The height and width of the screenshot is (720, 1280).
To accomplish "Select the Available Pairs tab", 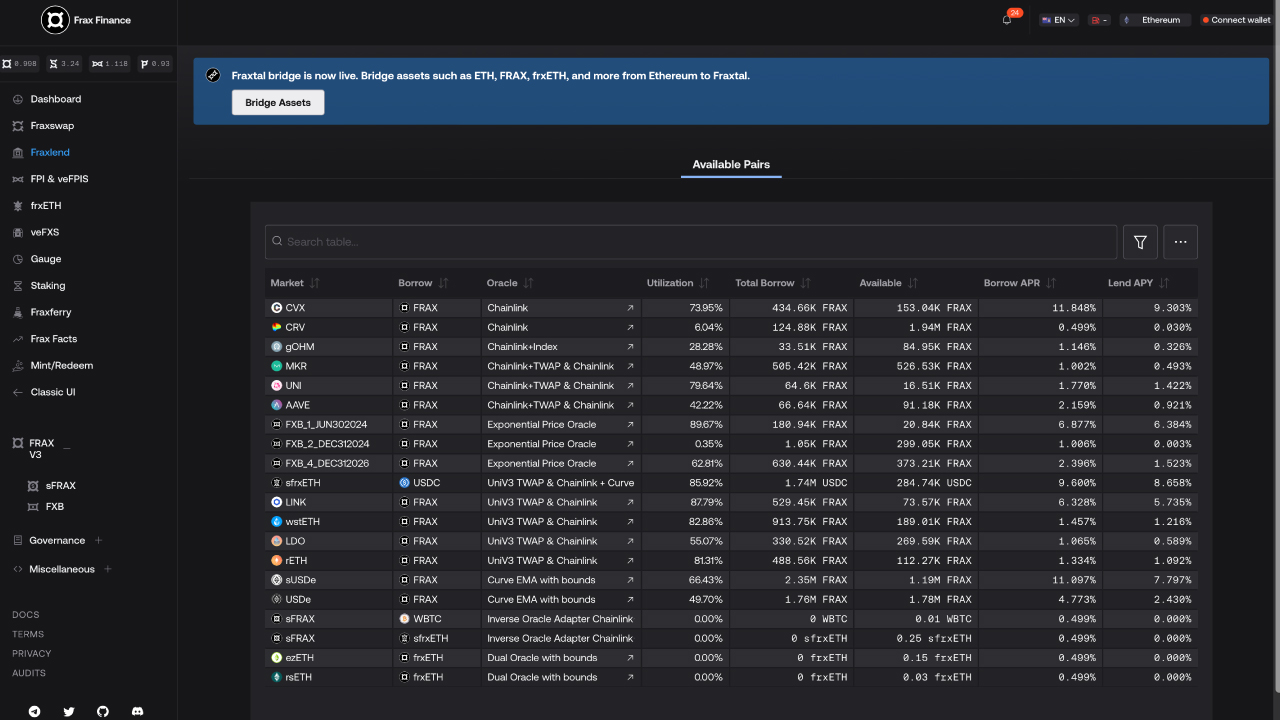I will pyautogui.click(x=731, y=165).
